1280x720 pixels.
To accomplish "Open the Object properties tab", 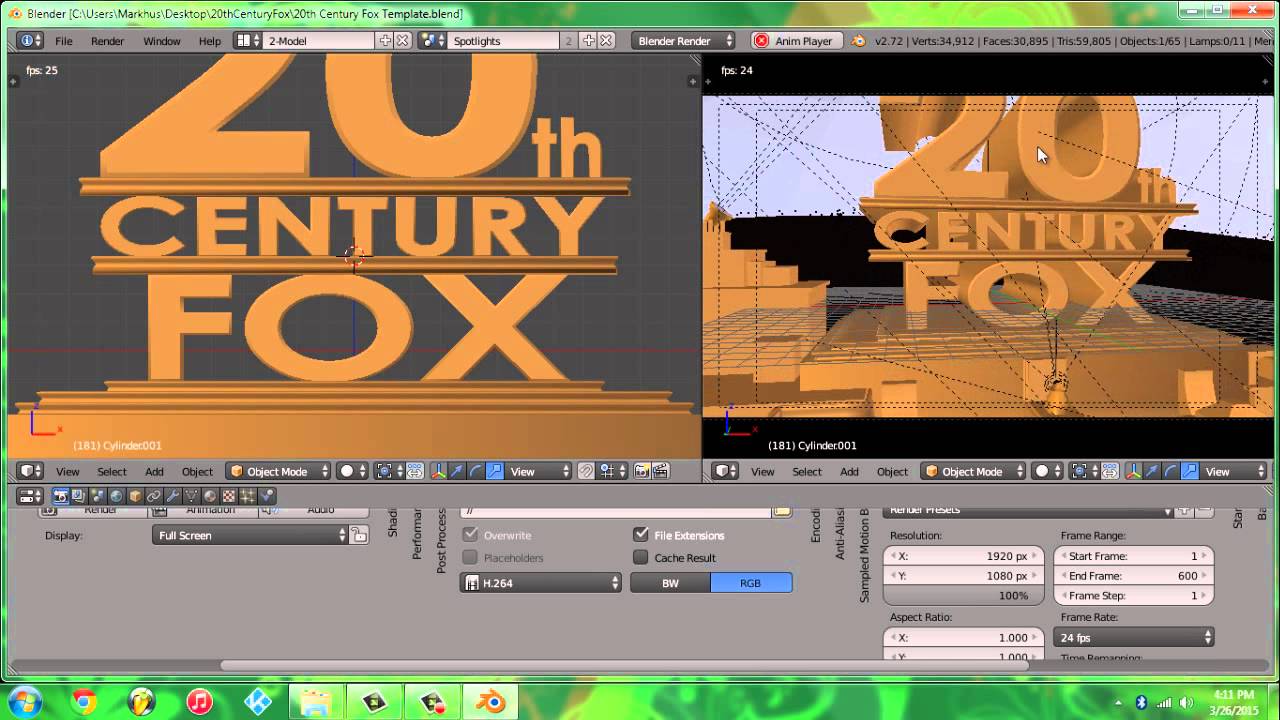I will tap(135, 496).
